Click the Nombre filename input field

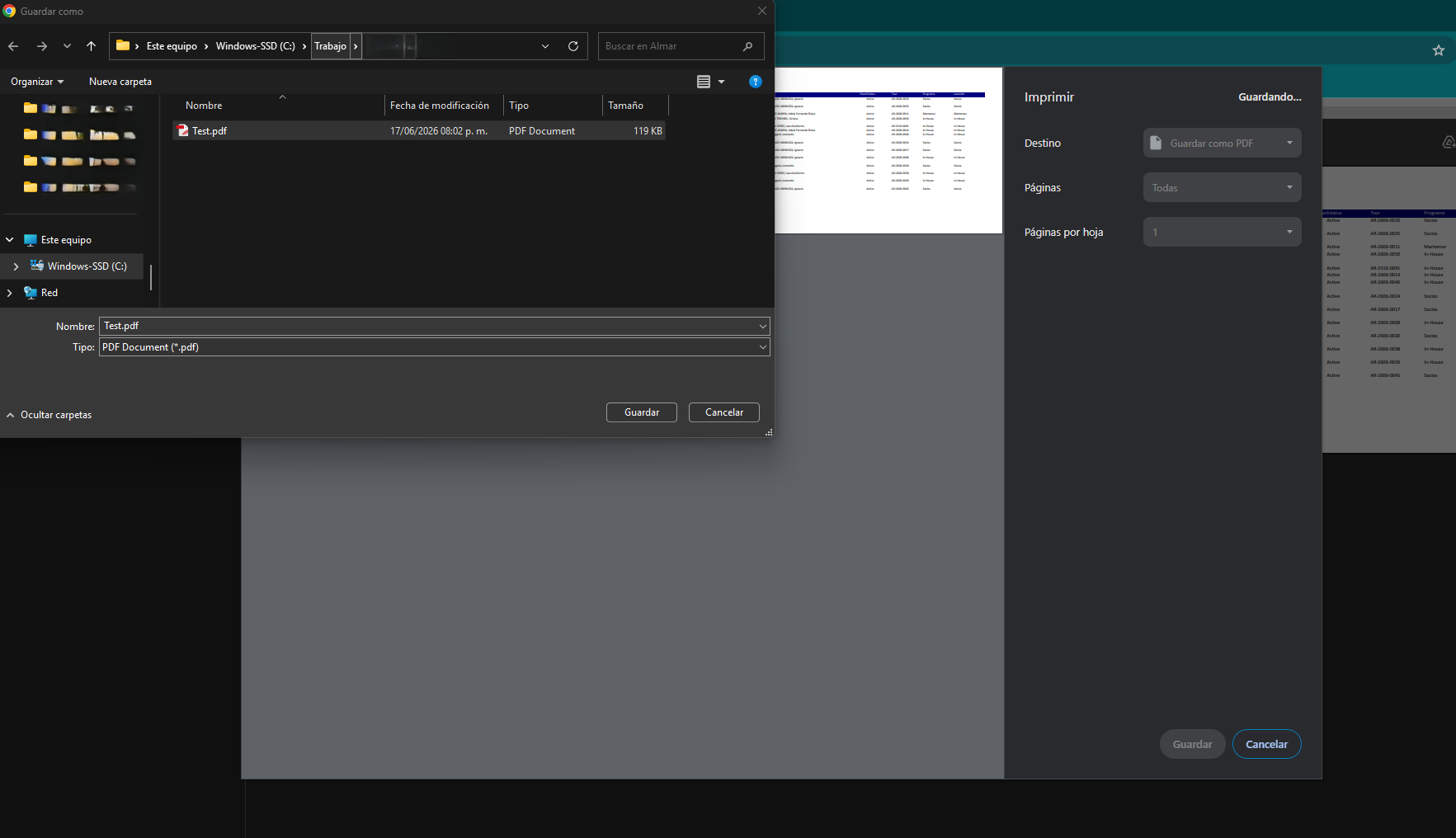(x=429, y=326)
